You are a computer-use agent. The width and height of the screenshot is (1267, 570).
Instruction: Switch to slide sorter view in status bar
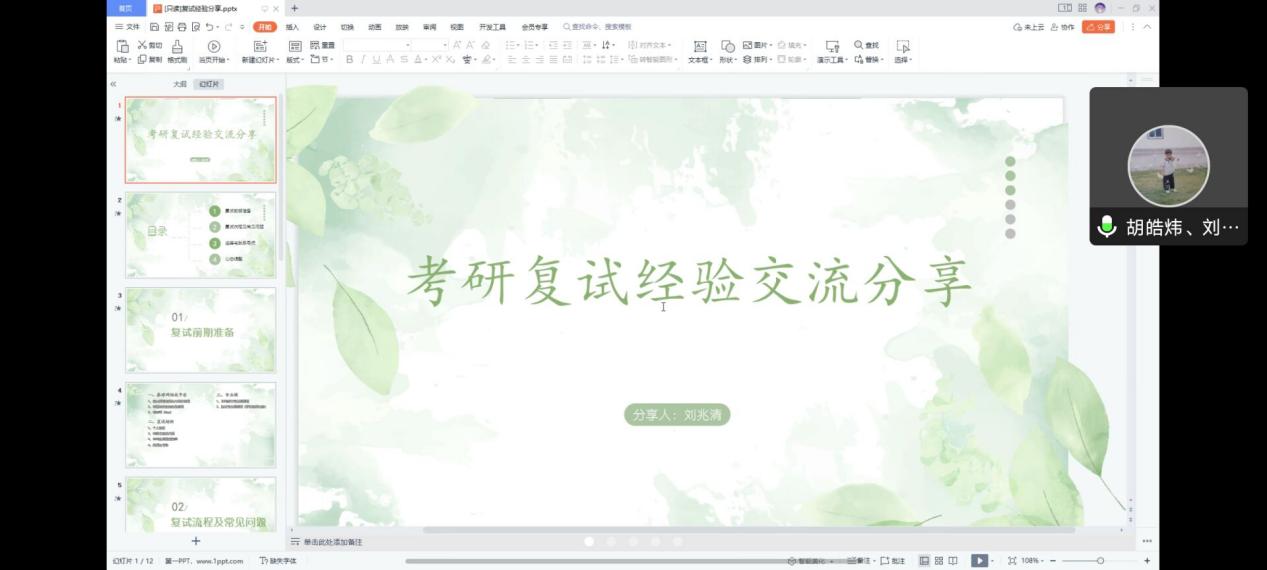click(x=938, y=561)
